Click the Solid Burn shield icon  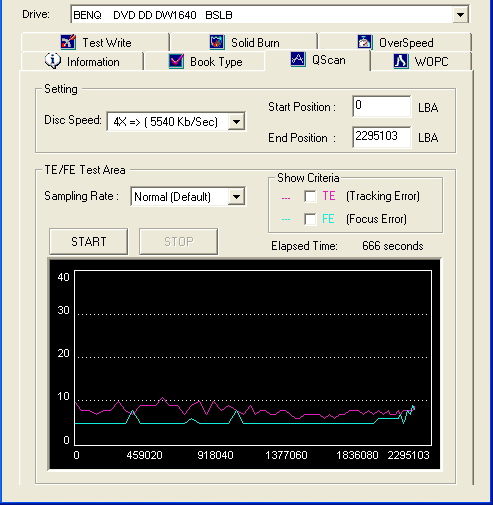coord(217,42)
